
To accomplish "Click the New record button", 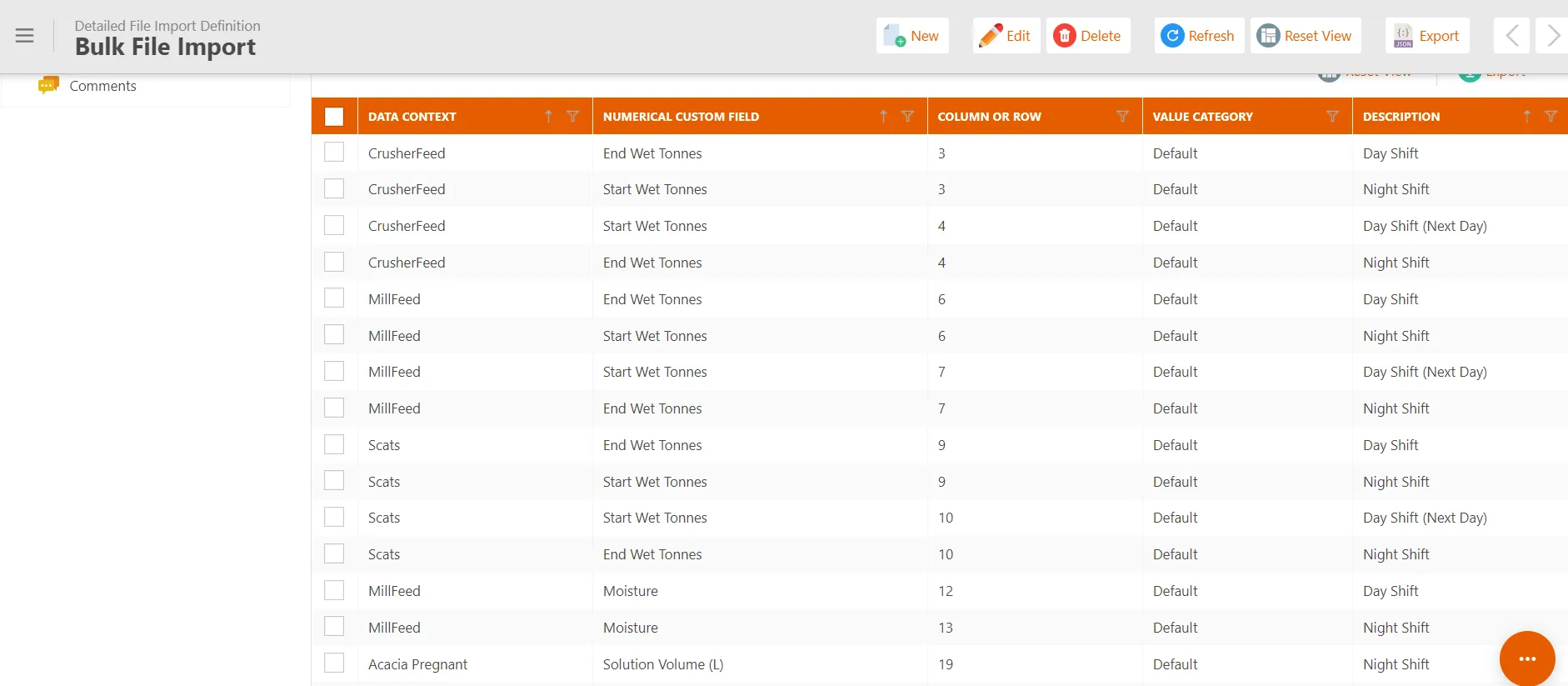I will pyautogui.click(x=912, y=36).
